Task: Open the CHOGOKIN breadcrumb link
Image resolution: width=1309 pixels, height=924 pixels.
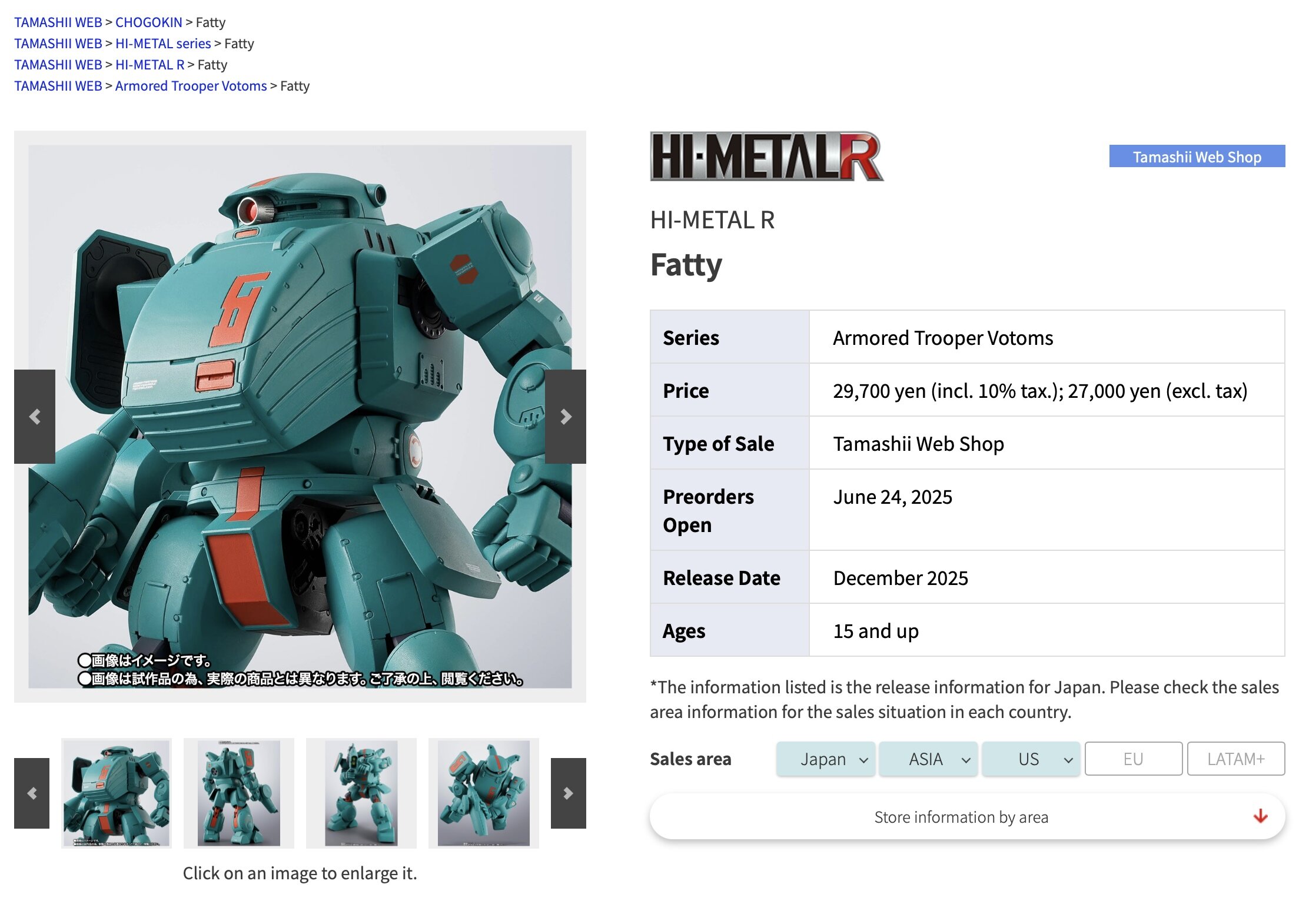Action: (x=148, y=22)
